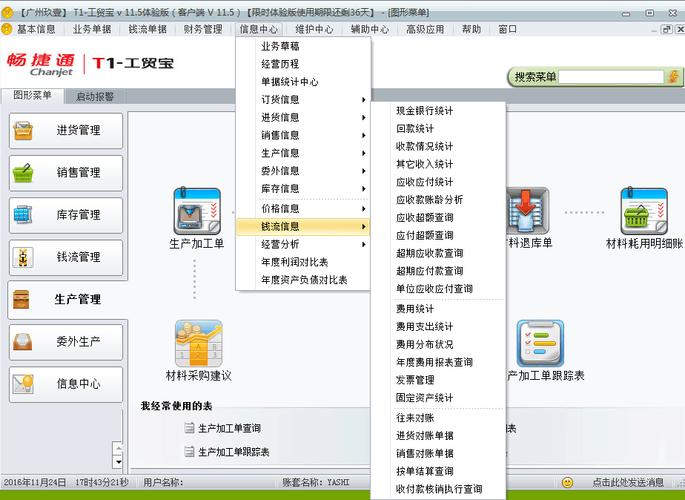Select 年度利润对比表 menu entry
This screenshot has width=685, height=500.
(x=303, y=262)
